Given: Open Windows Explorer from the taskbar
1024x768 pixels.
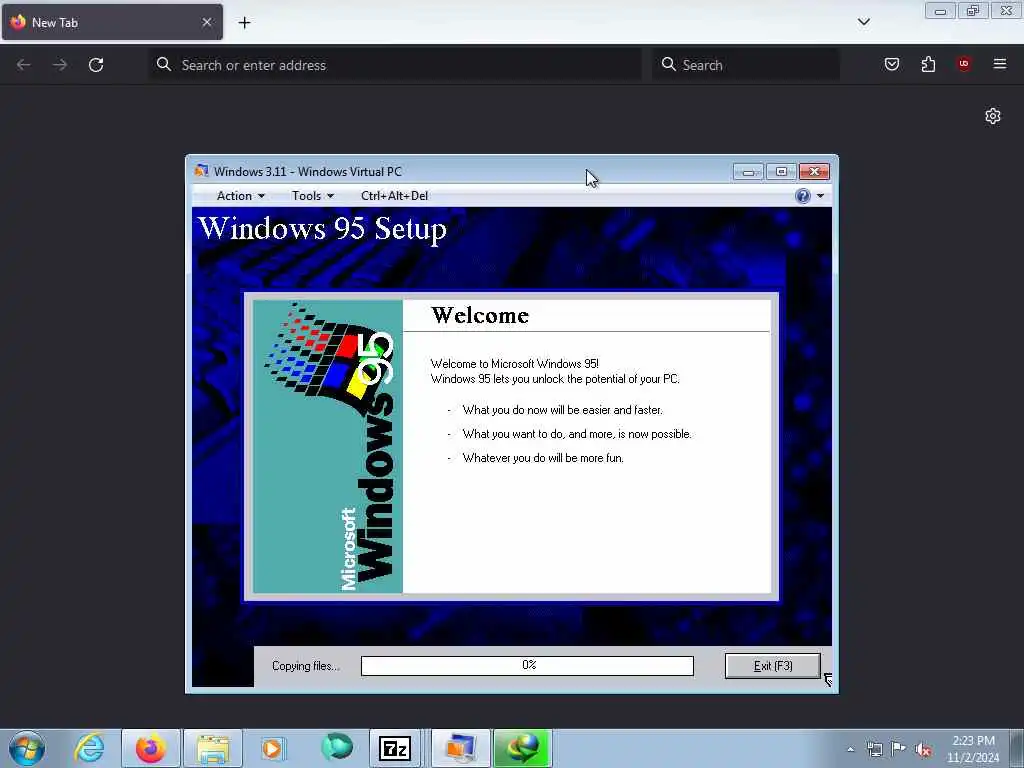Looking at the screenshot, I should (213, 748).
